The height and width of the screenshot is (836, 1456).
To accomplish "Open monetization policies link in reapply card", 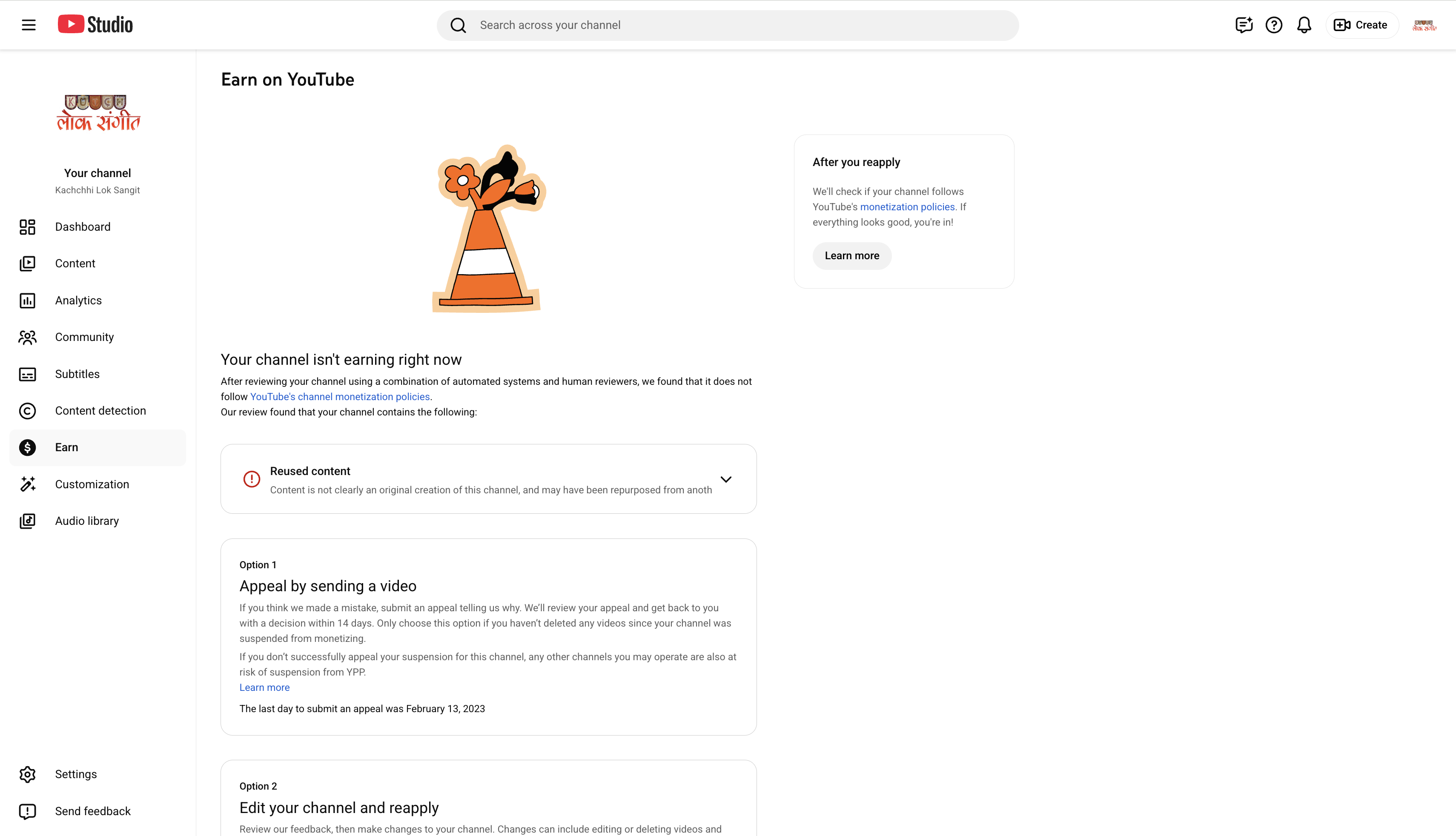I will [907, 207].
